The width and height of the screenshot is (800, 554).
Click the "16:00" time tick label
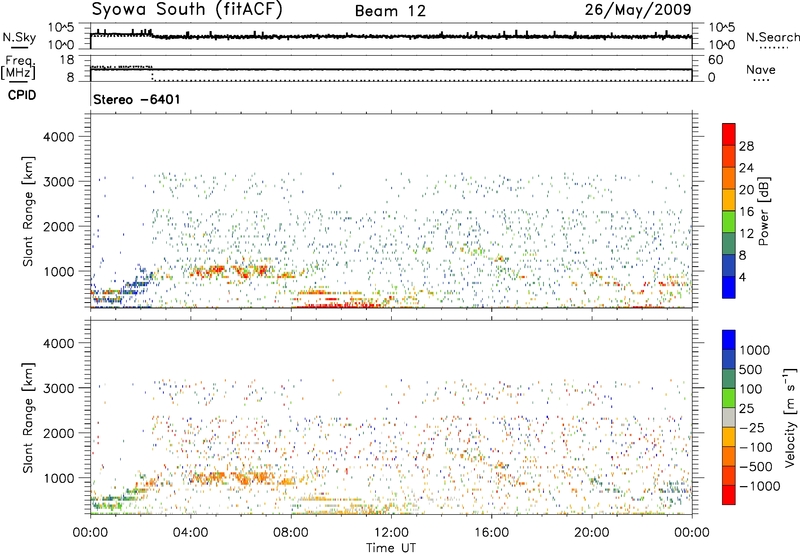(491, 533)
